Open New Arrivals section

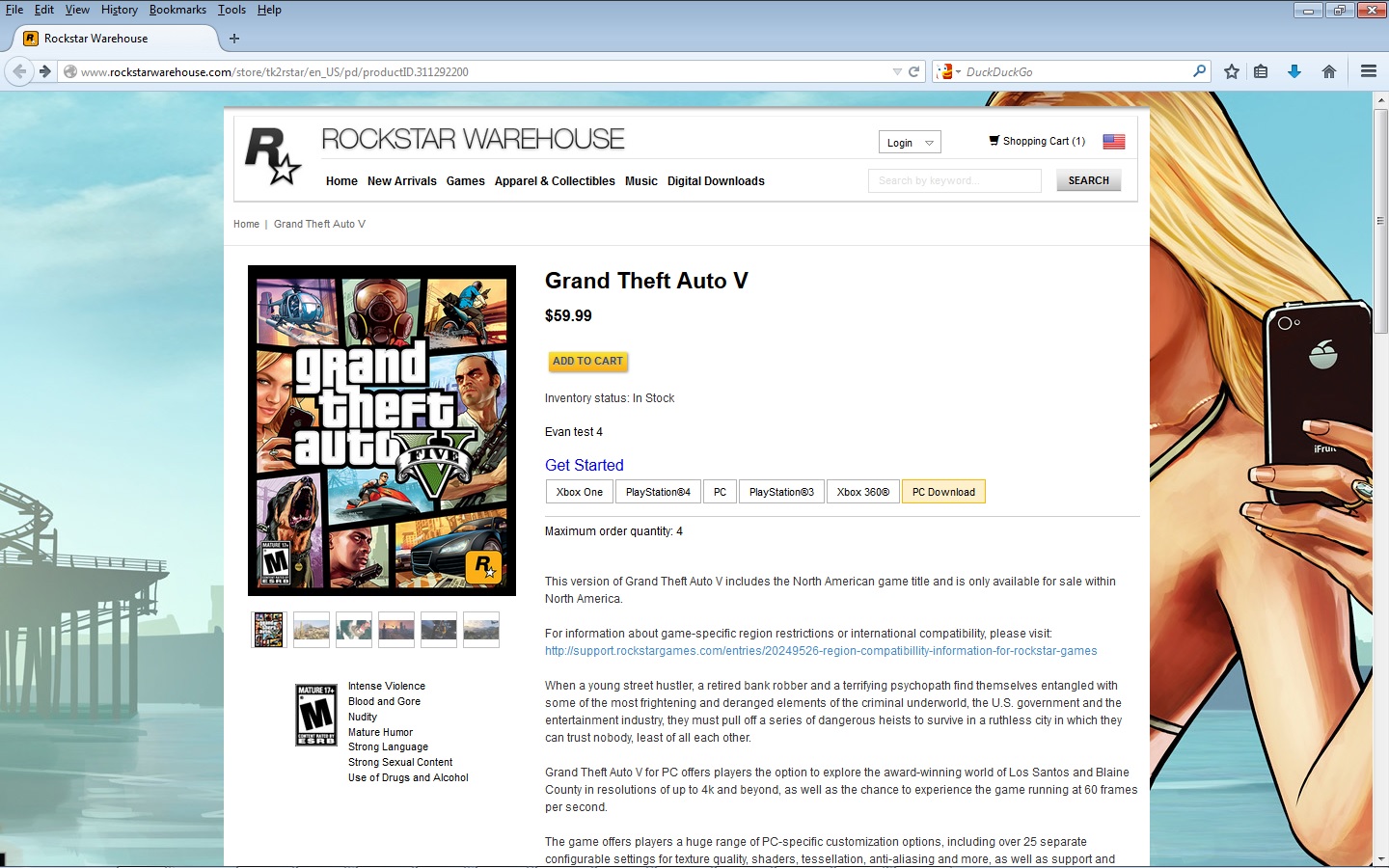402,181
